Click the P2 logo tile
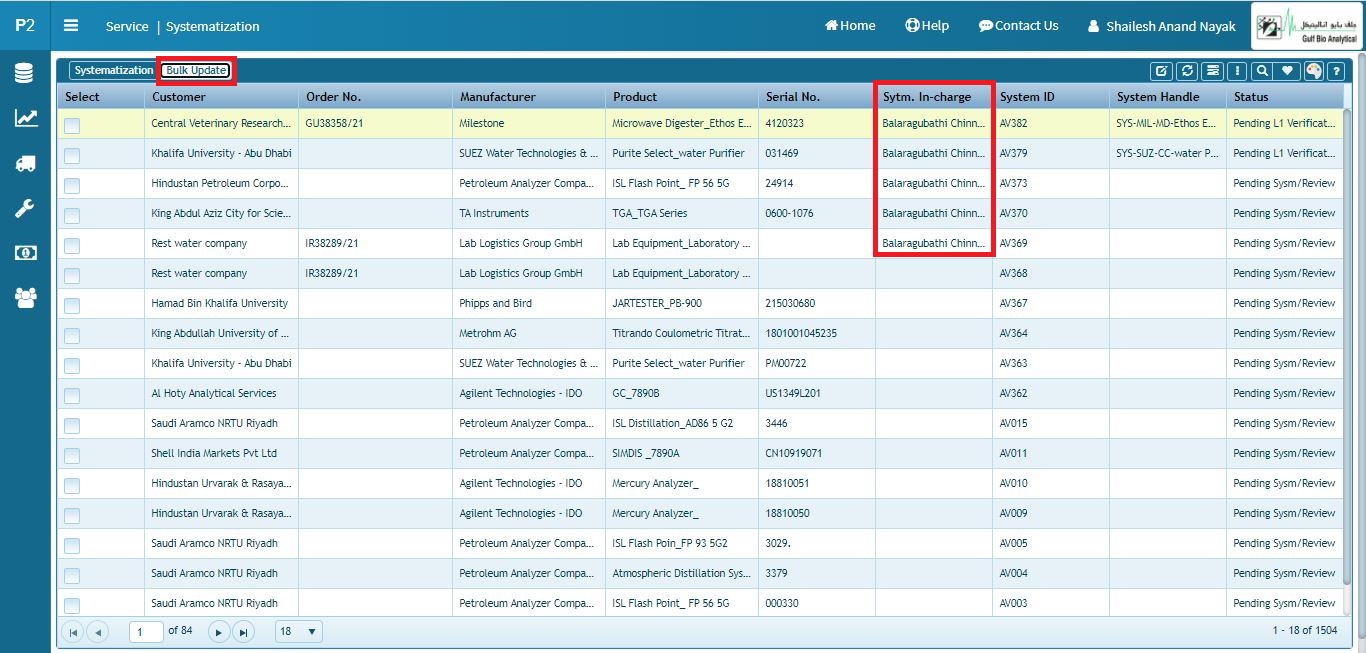Image resolution: width=1366 pixels, height=653 pixels. [25, 25]
